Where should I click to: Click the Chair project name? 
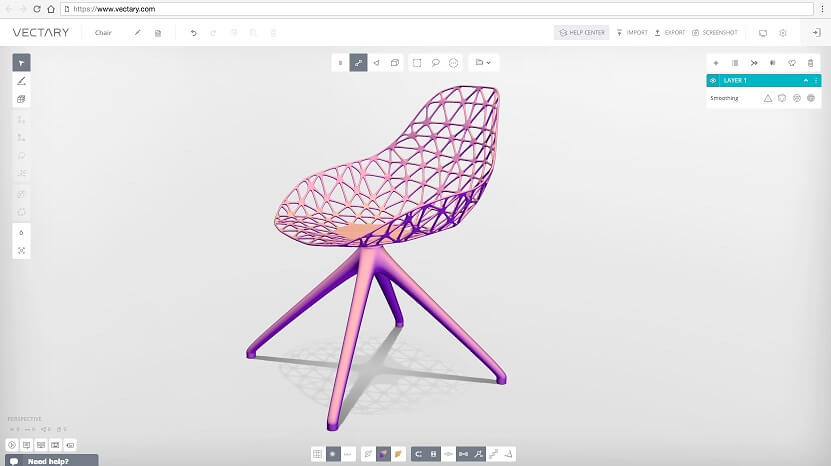pos(103,33)
